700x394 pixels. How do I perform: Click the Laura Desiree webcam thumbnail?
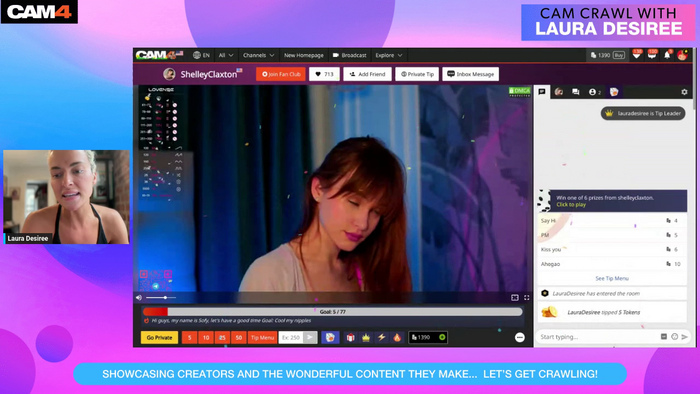(x=67, y=197)
